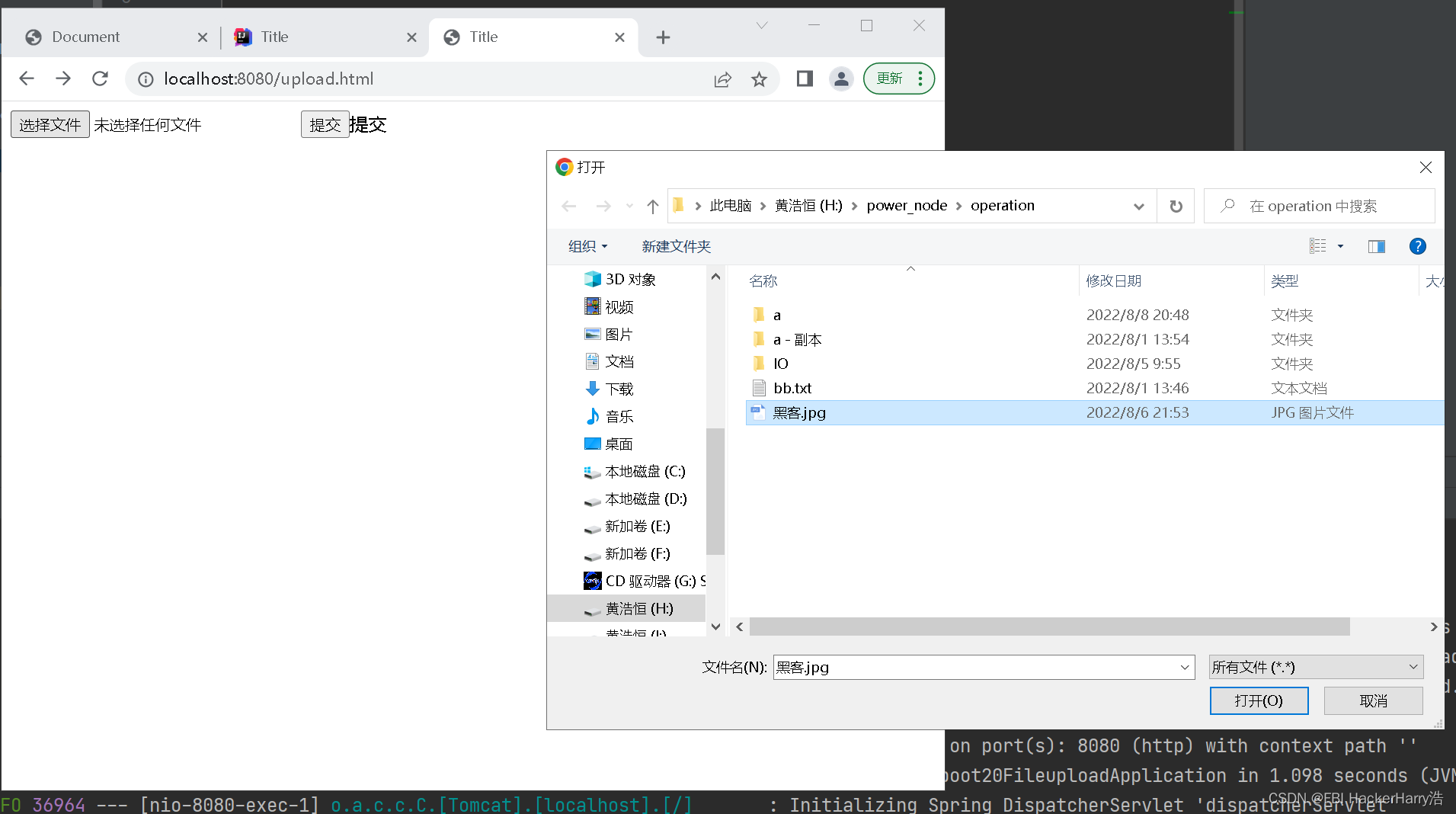Image resolution: width=1456 pixels, height=814 pixels.
Task: Refresh the operation folder view
Action: (1176, 207)
